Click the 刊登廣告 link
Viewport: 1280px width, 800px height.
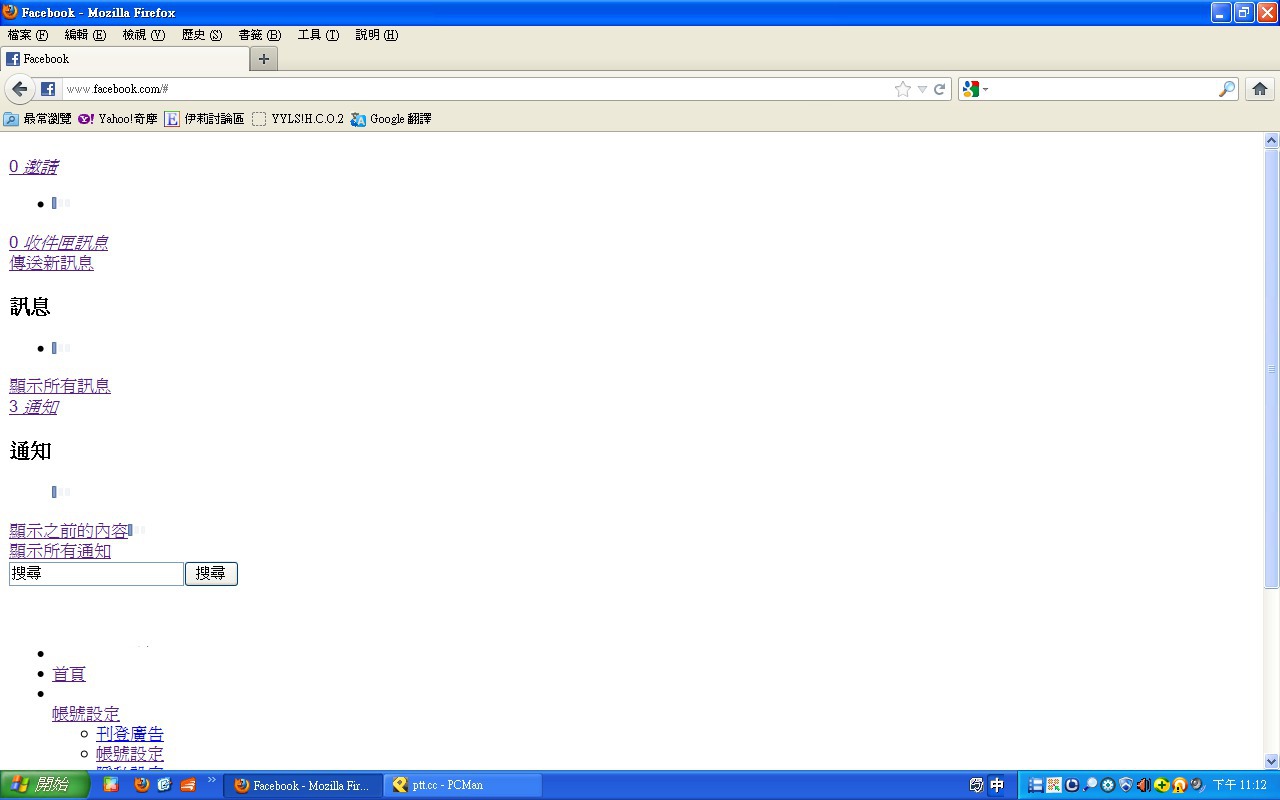point(130,734)
